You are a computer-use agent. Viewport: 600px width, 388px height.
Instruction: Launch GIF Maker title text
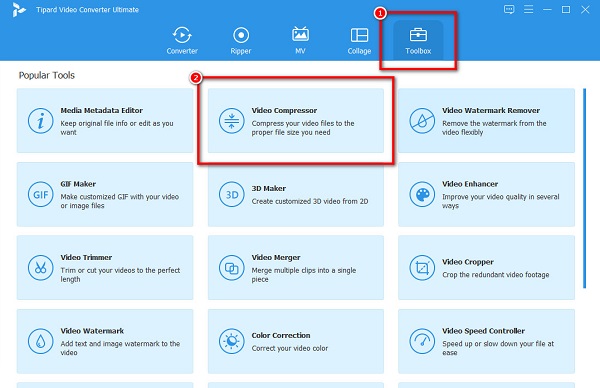pos(78,184)
